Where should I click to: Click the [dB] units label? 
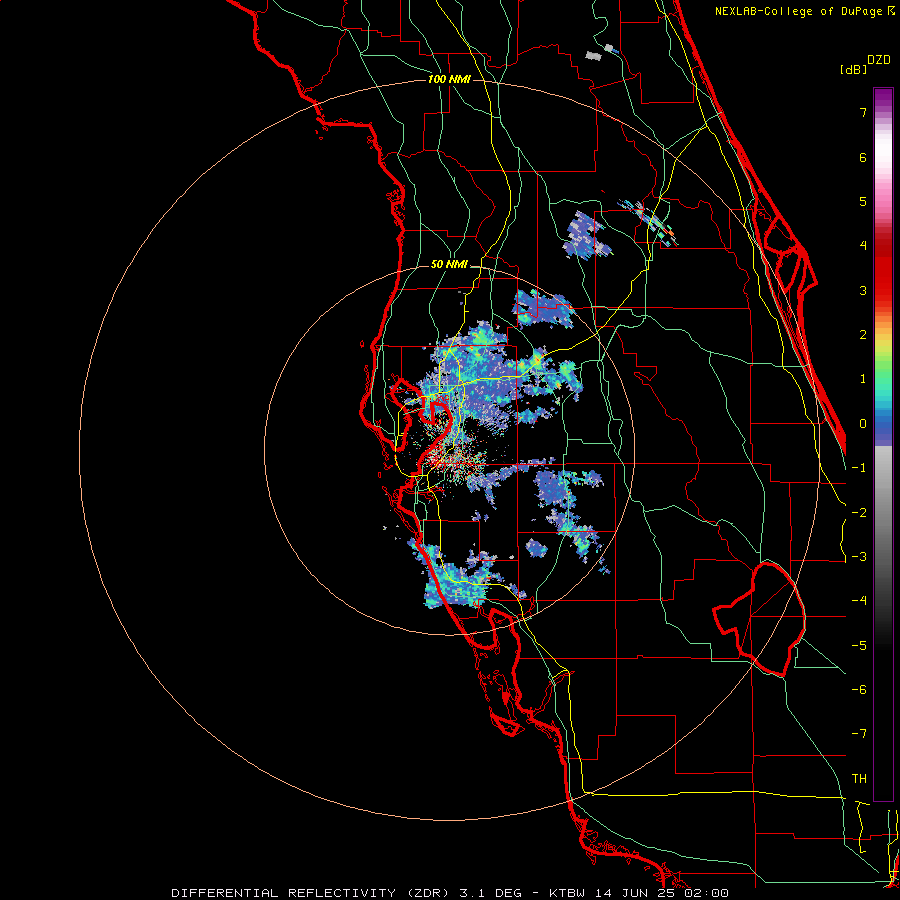[x=854, y=69]
